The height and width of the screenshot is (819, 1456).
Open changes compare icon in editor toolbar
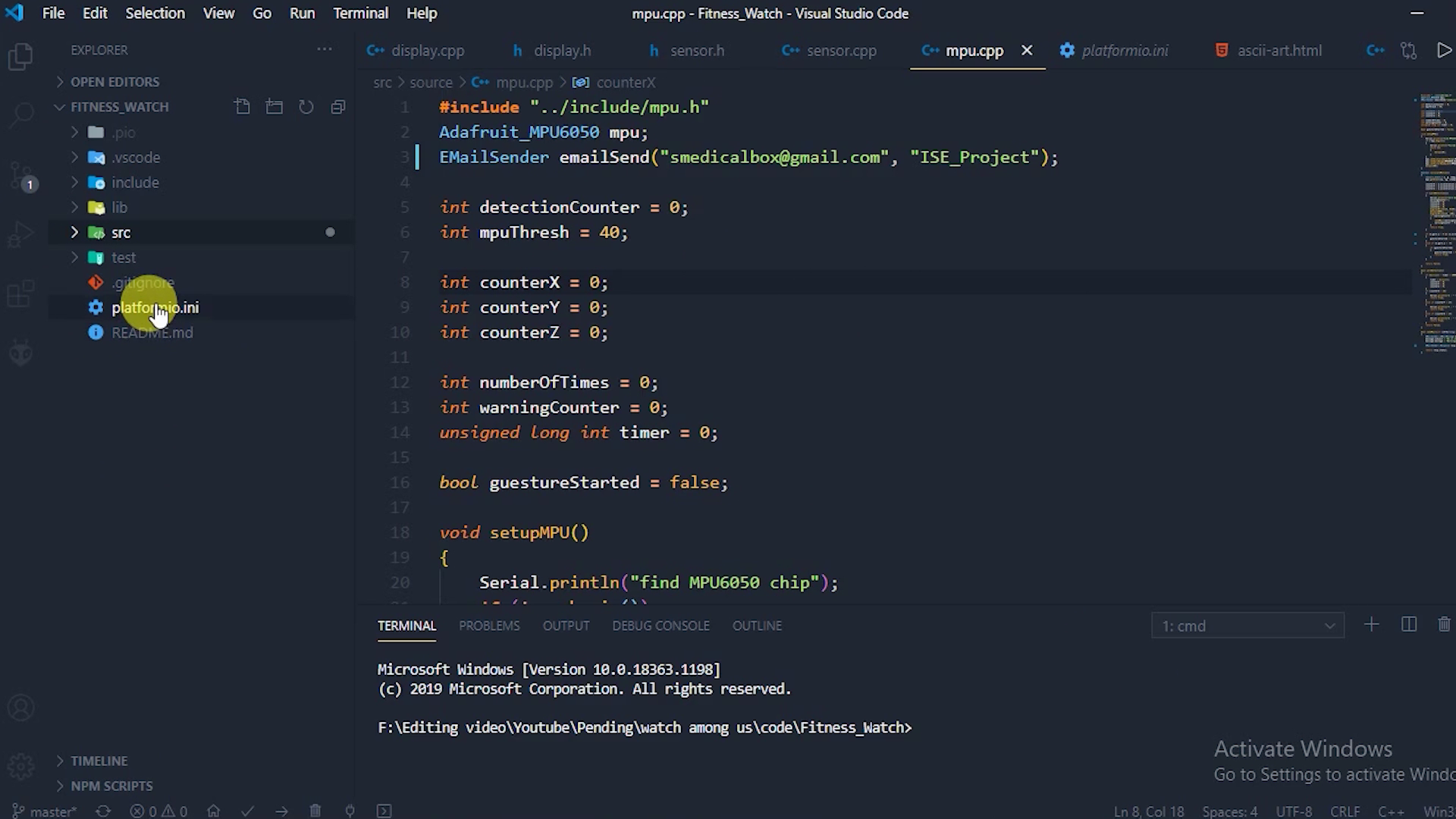[x=1408, y=51]
